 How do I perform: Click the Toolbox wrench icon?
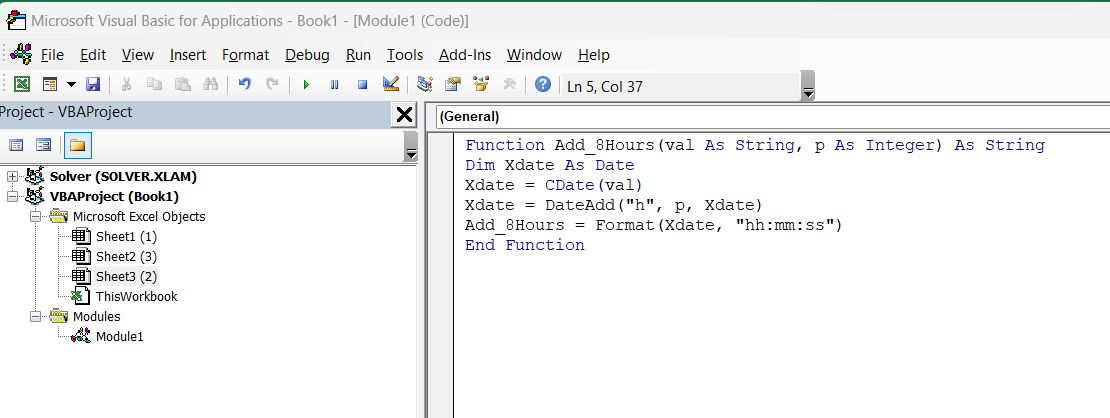[x=509, y=84]
